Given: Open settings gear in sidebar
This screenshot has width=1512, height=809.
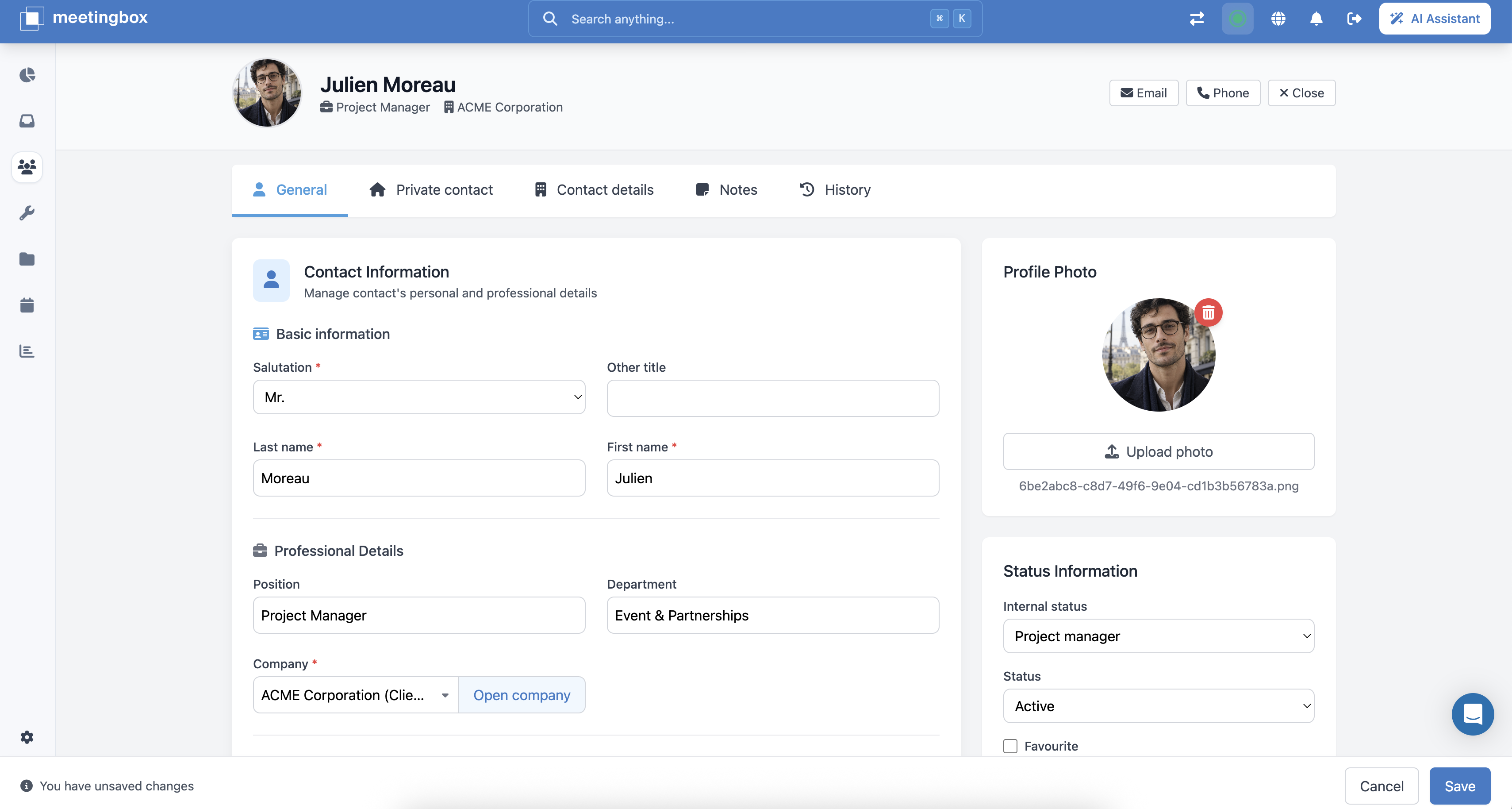Looking at the screenshot, I should click(27, 737).
